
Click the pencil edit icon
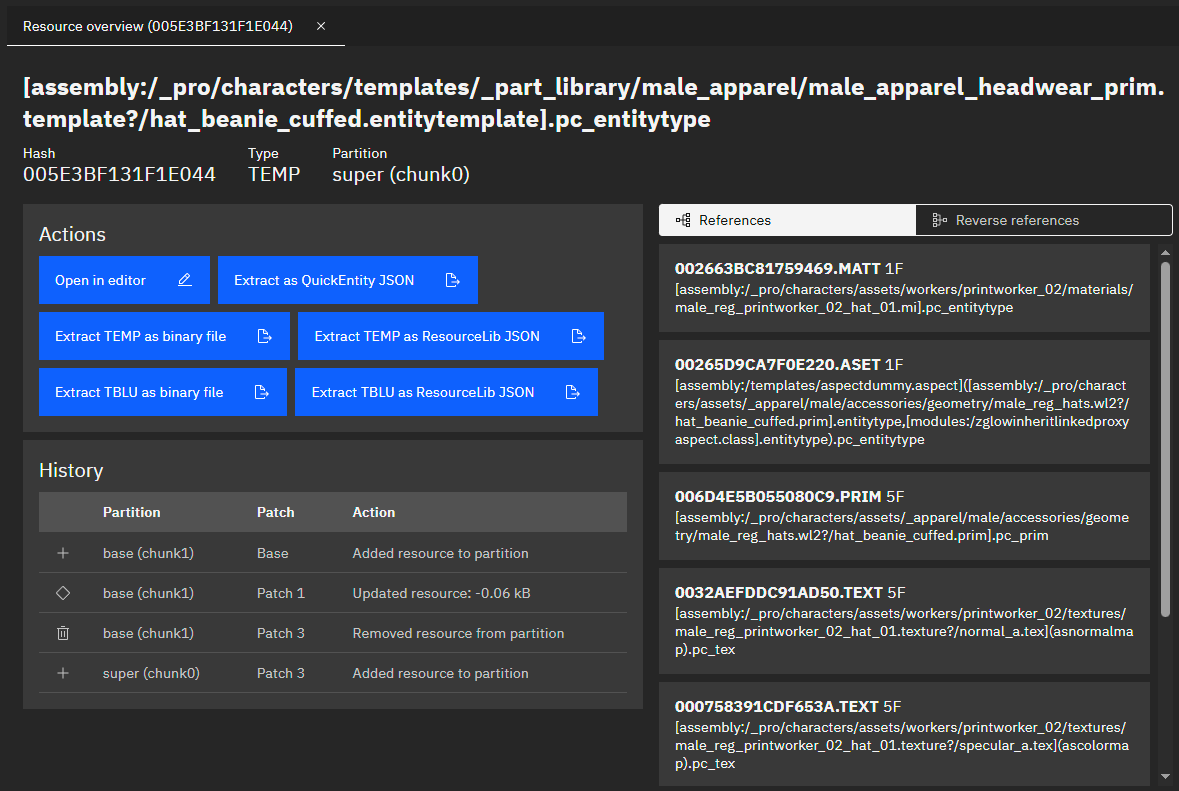[185, 280]
